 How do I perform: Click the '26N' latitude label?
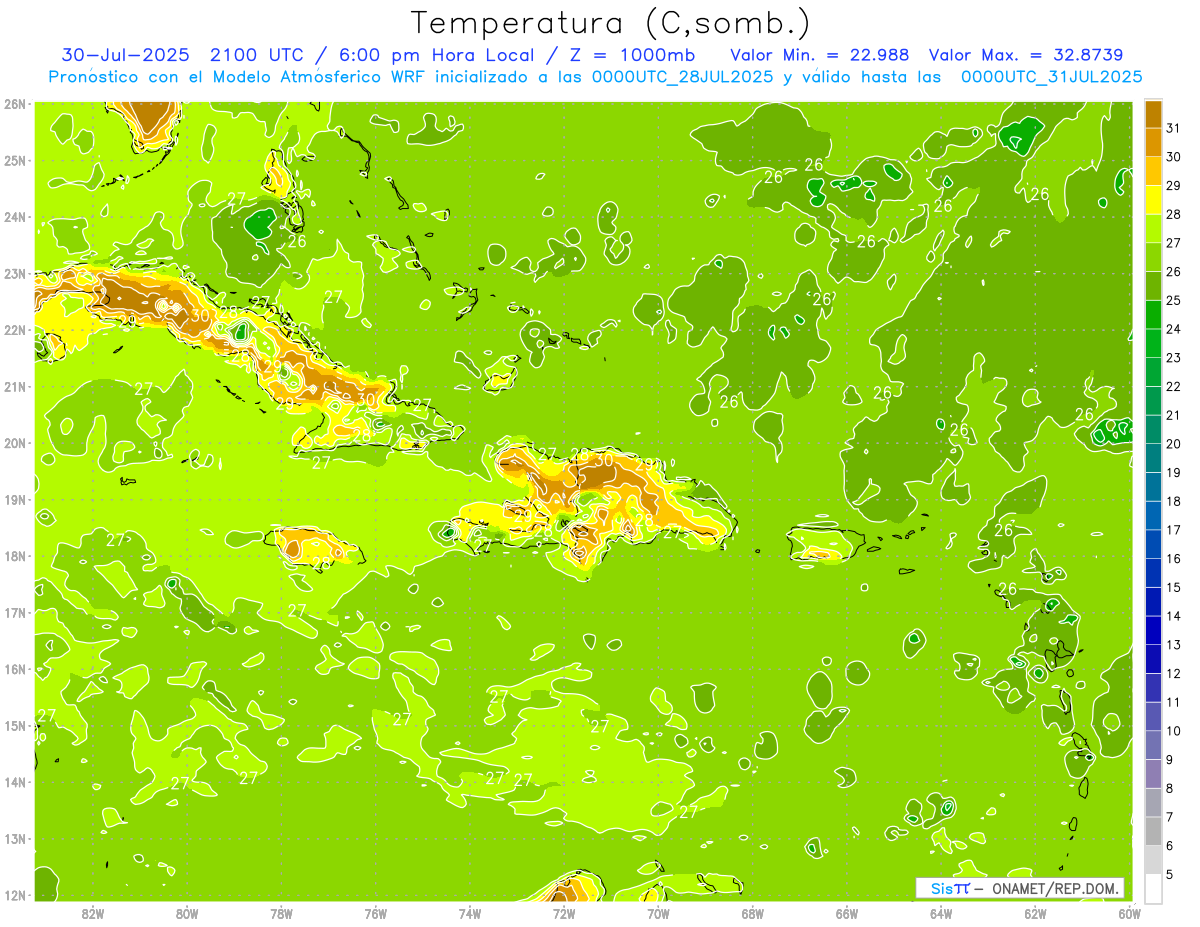(x=15, y=104)
